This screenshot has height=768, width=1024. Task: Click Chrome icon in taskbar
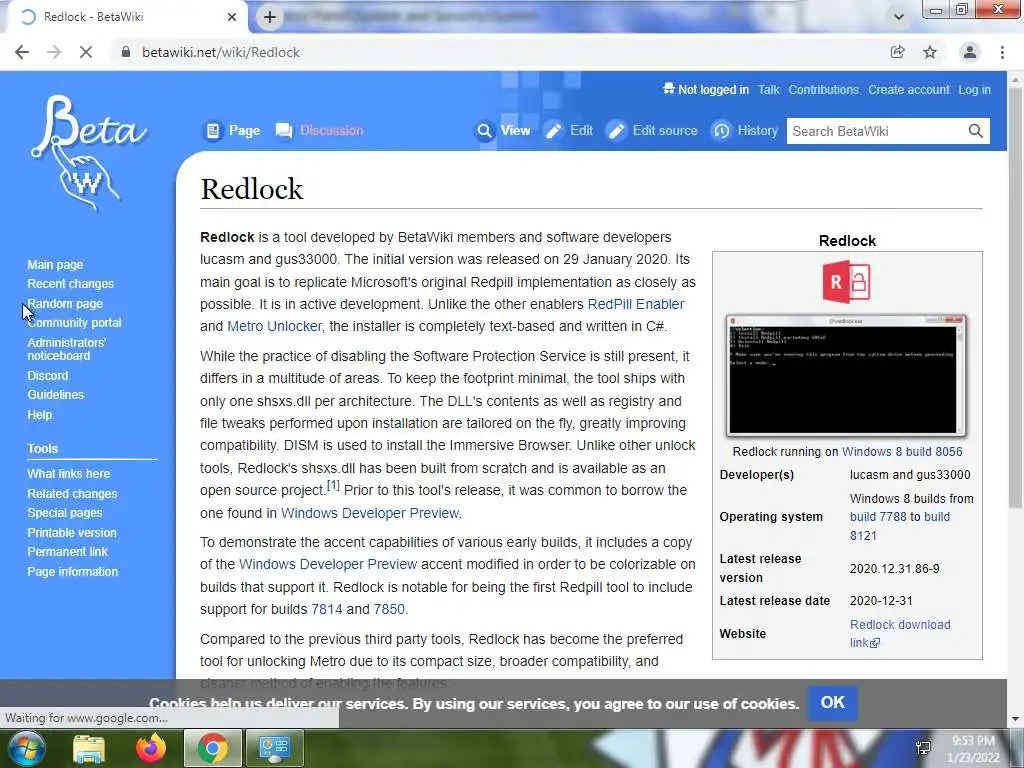tap(213, 748)
